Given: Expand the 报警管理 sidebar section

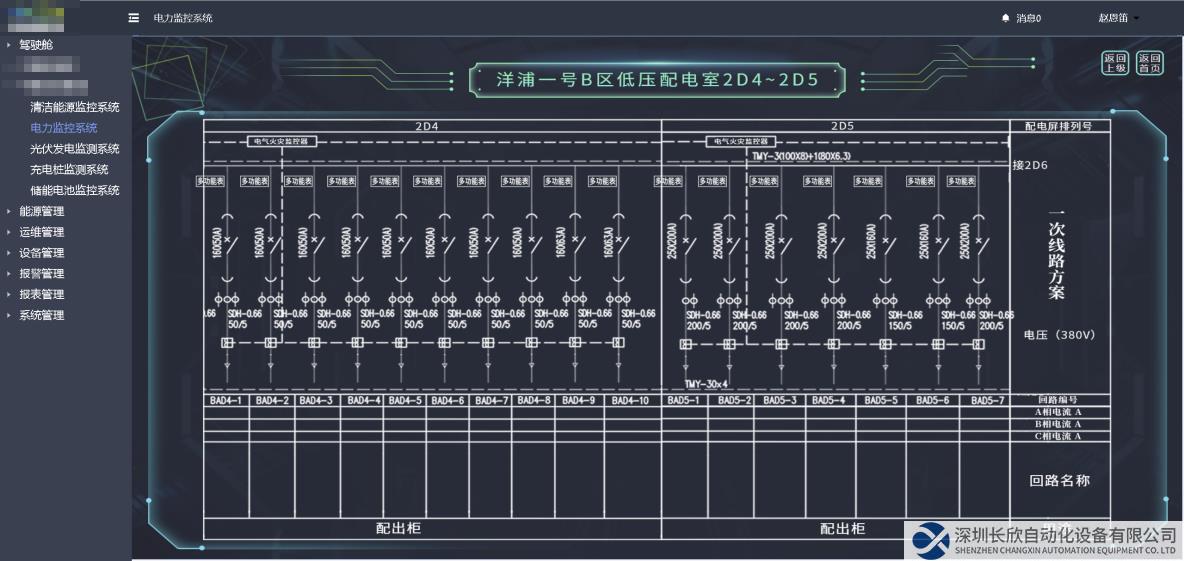Looking at the screenshot, I should point(41,274).
